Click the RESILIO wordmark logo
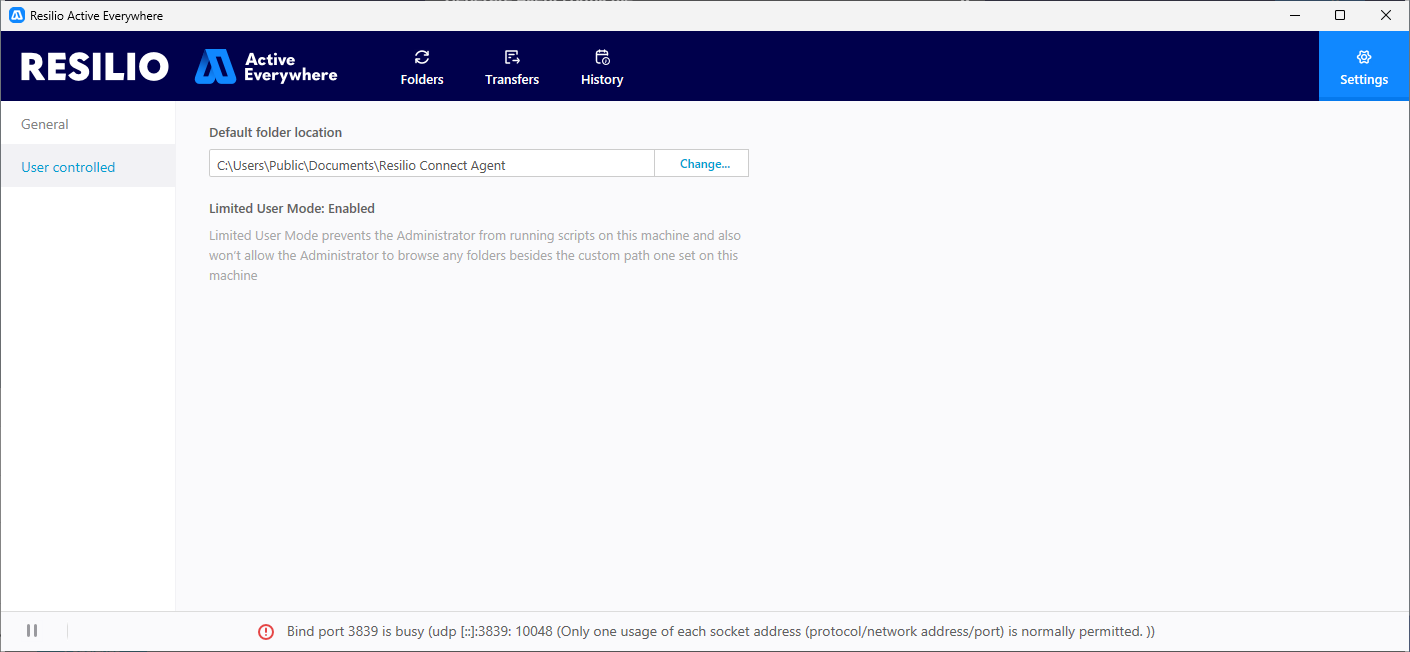The height and width of the screenshot is (652, 1410). tap(95, 67)
